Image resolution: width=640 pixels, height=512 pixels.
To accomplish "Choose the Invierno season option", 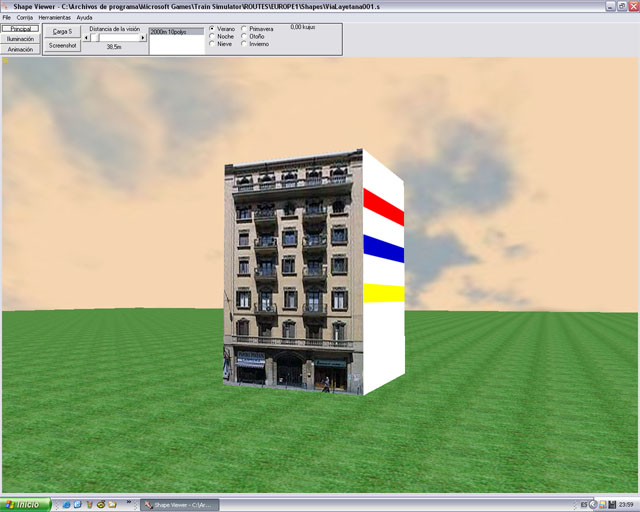I will click(x=244, y=44).
